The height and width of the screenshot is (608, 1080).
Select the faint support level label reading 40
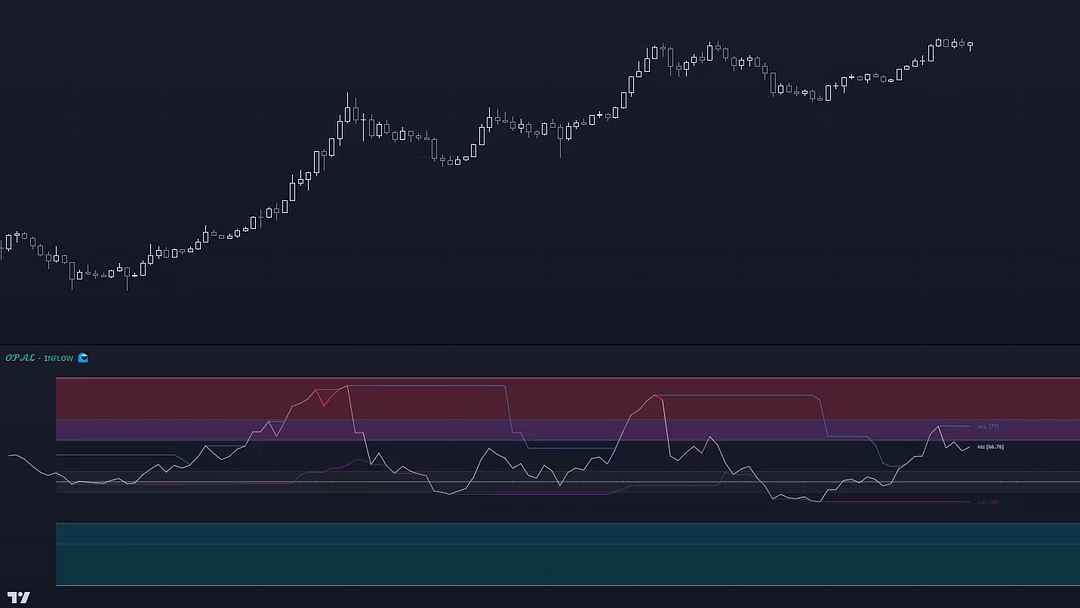(x=988, y=502)
